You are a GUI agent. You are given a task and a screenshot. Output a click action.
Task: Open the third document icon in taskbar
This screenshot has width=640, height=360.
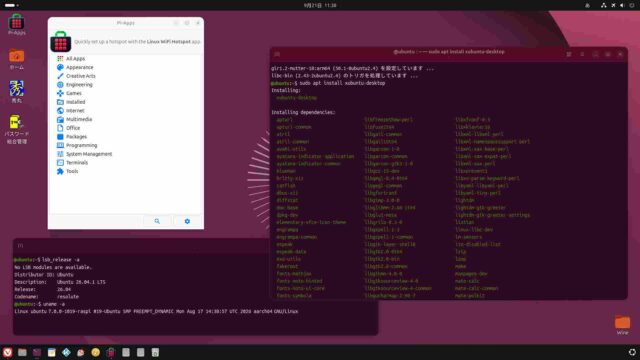tap(155, 352)
